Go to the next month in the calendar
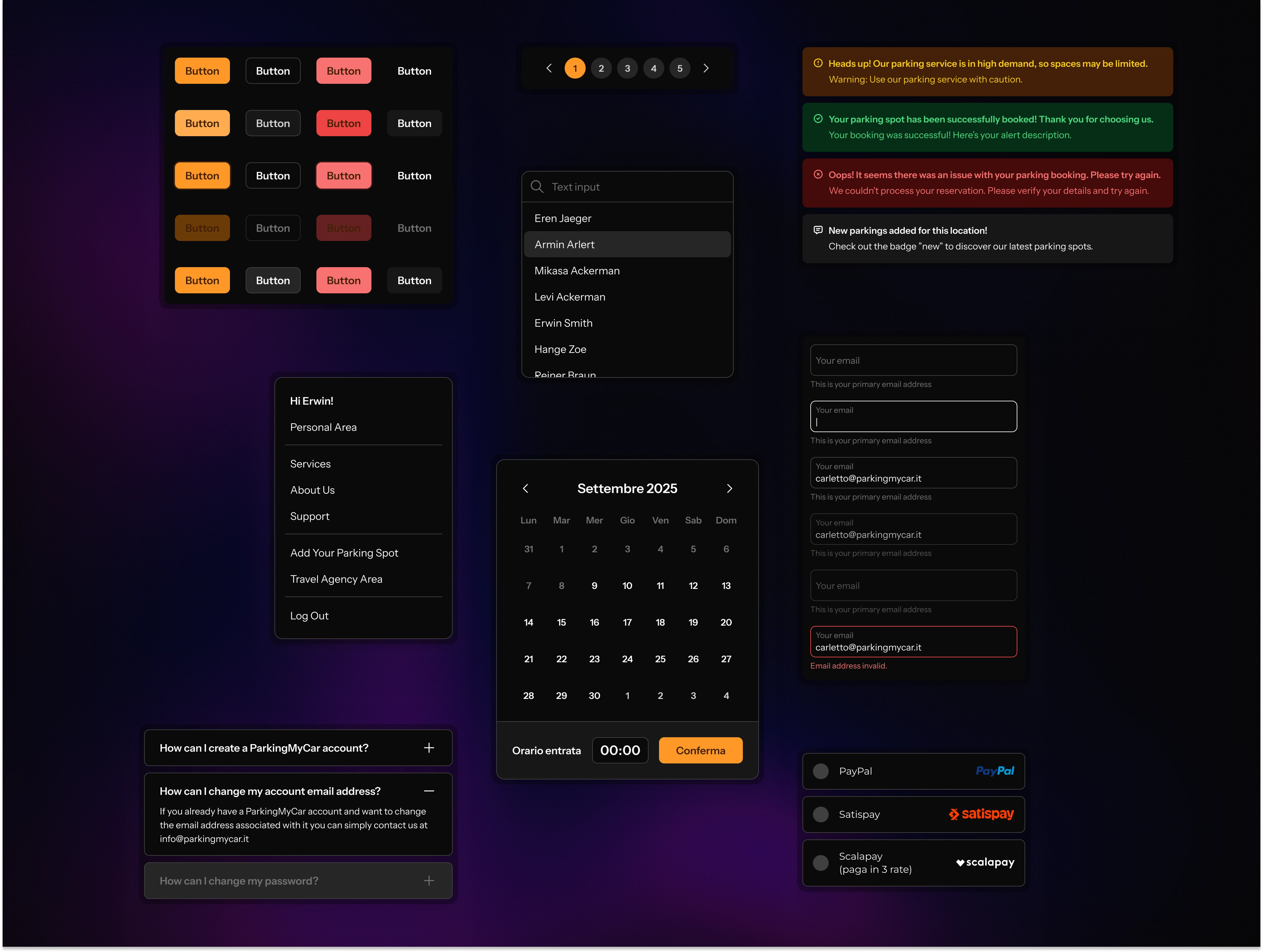 point(729,488)
